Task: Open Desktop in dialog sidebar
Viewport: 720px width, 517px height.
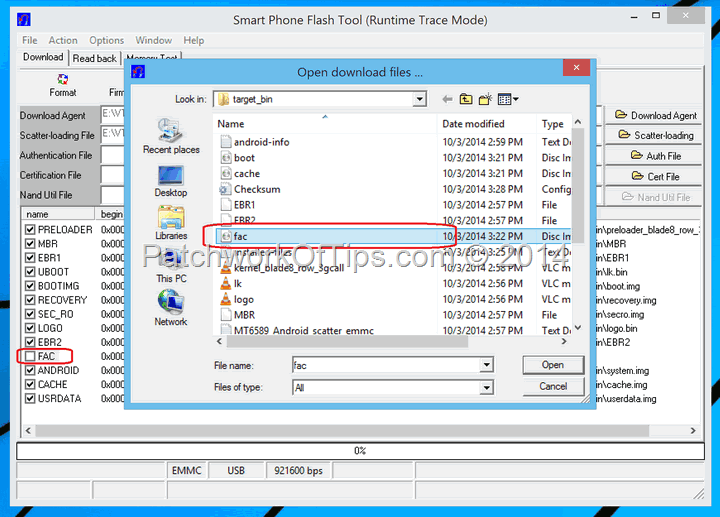Action: click(171, 181)
